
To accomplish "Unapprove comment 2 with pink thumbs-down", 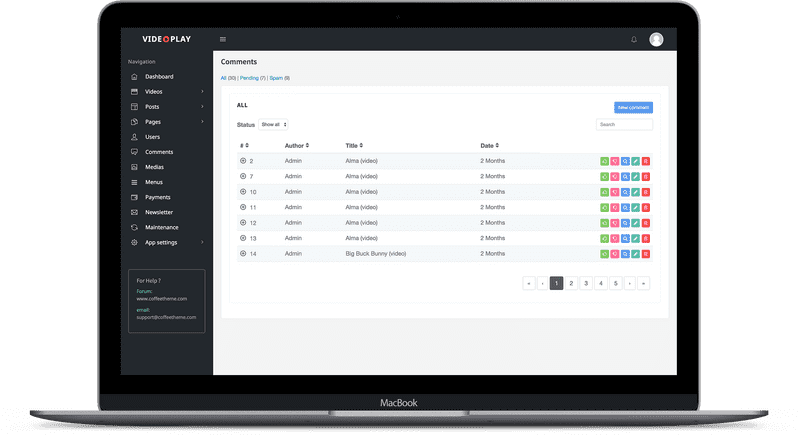I will click(615, 161).
